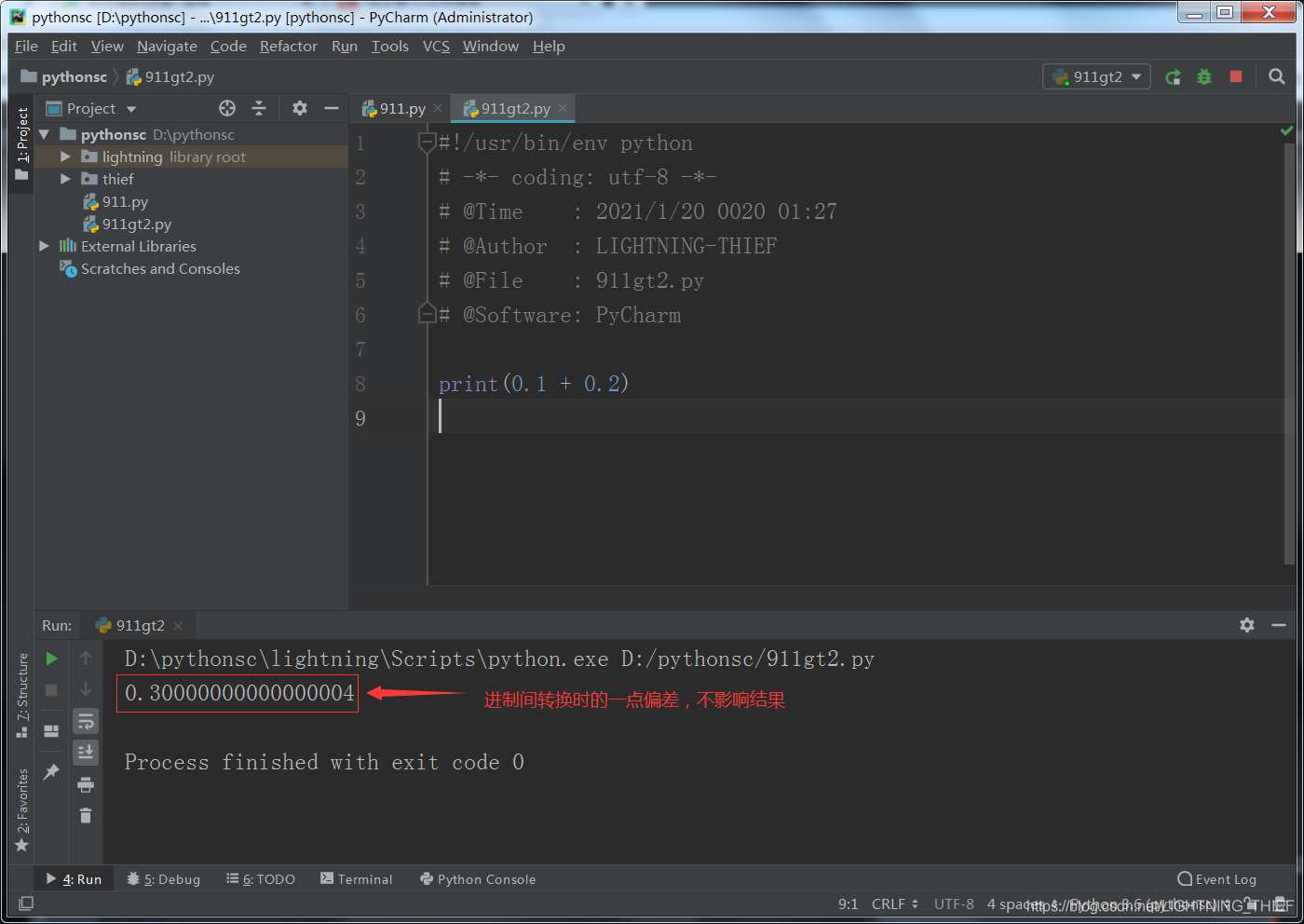Expand the lightning library root folder

(x=65, y=157)
